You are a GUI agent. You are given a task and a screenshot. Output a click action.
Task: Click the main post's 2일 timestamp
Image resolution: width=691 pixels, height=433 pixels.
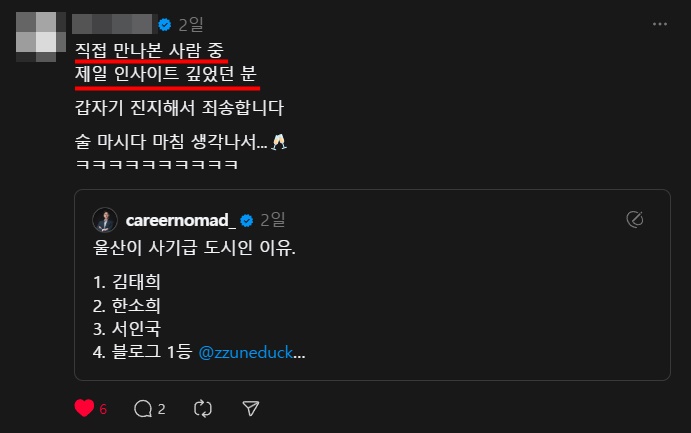[x=190, y=25]
